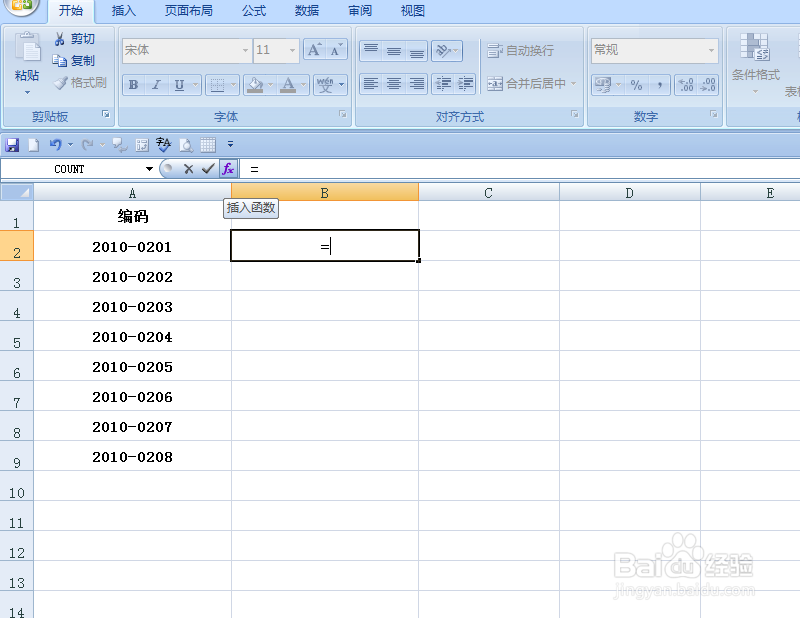Click spelling check icon in quick toolbar
Image resolution: width=800 pixels, height=618 pixels.
click(x=163, y=145)
